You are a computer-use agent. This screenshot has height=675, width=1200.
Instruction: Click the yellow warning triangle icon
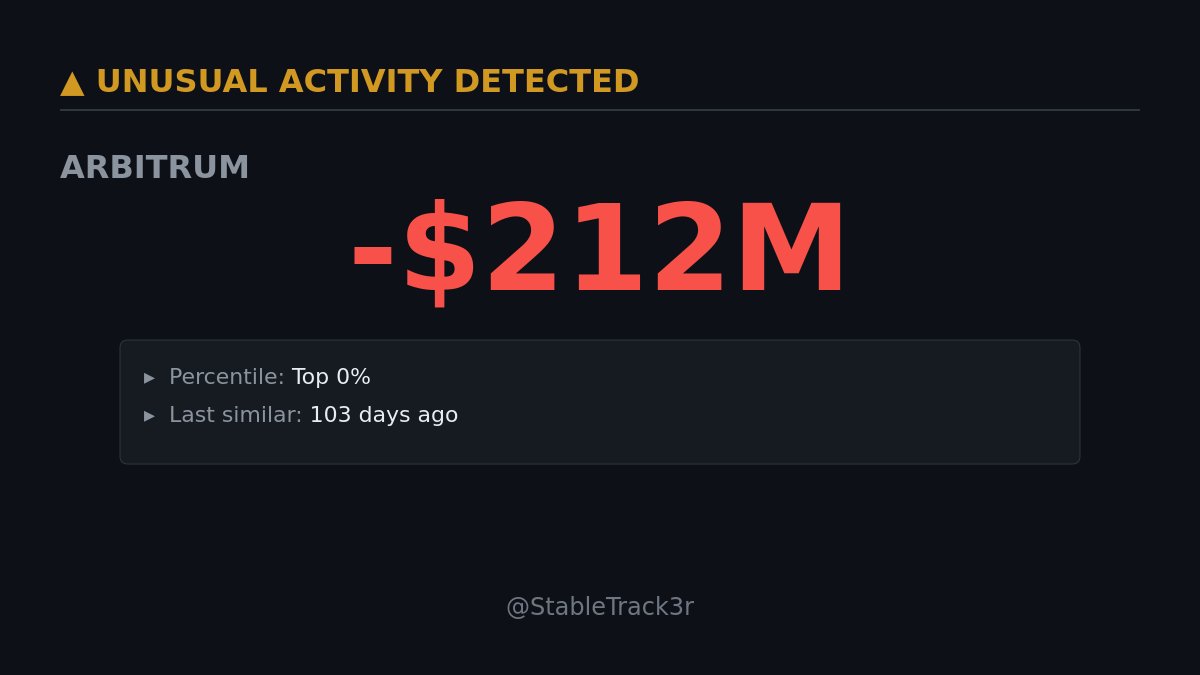coord(72,83)
